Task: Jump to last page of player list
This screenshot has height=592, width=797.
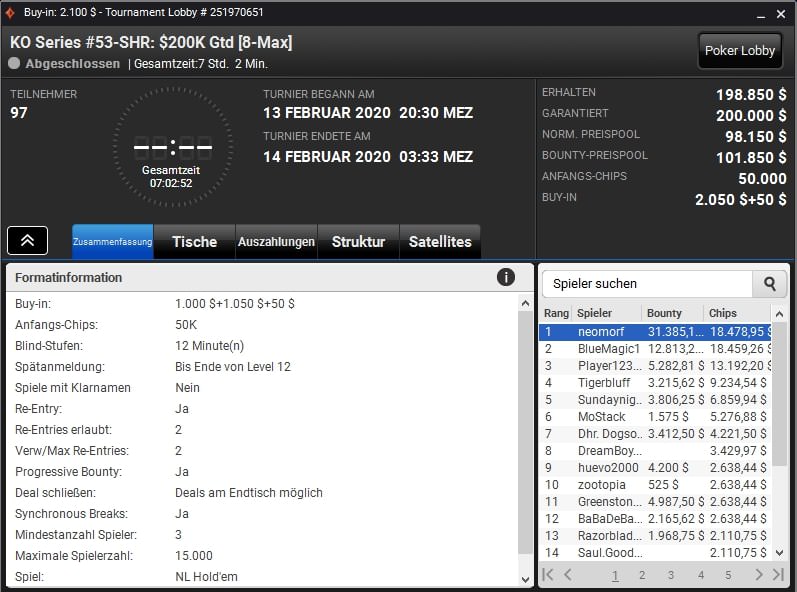Action: [778, 575]
